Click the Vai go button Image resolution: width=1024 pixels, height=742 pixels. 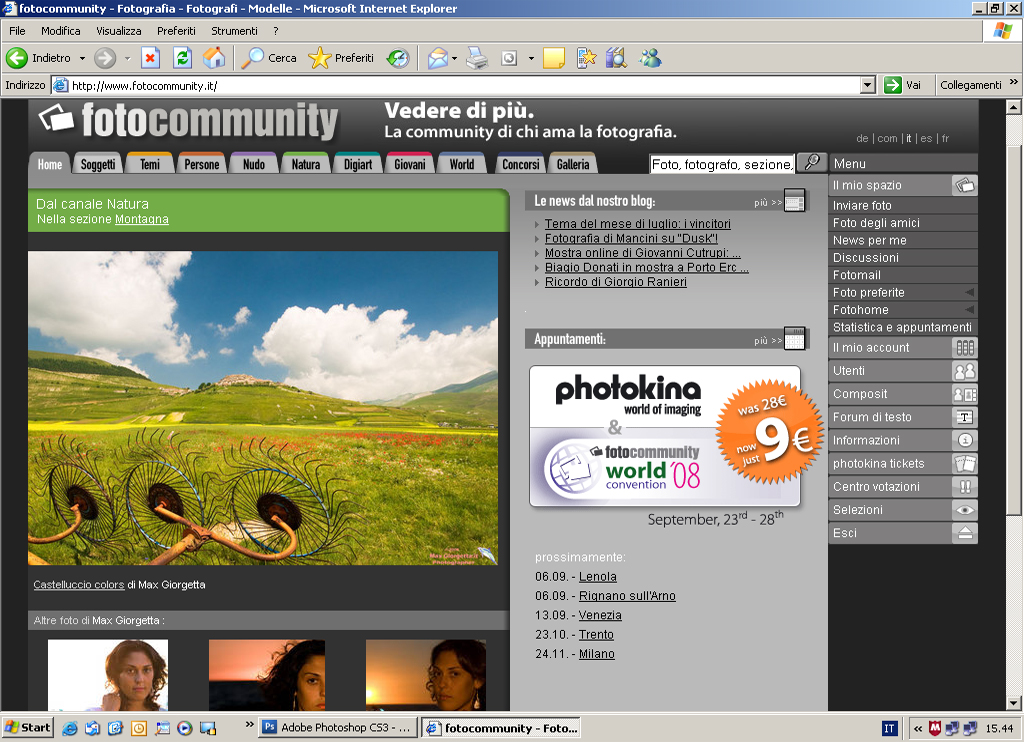[x=903, y=85]
